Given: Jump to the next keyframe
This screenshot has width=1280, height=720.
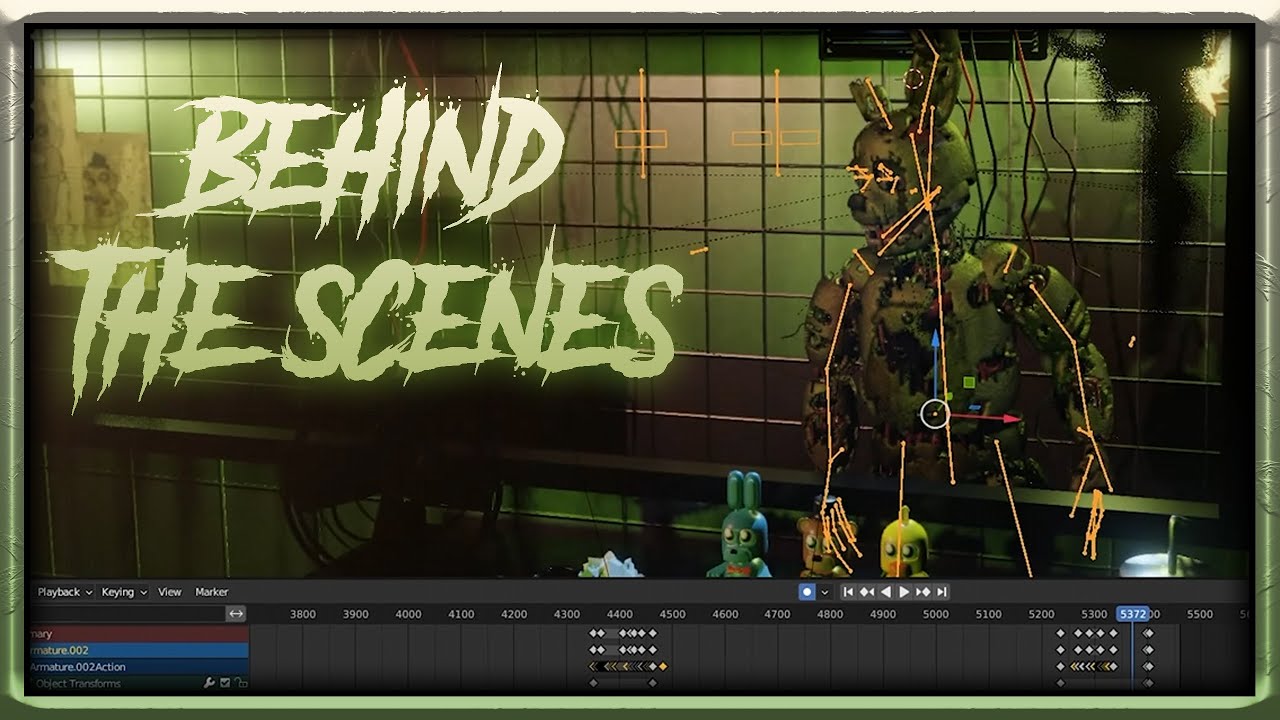Looking at the screenshot, I should pos(923,592).
